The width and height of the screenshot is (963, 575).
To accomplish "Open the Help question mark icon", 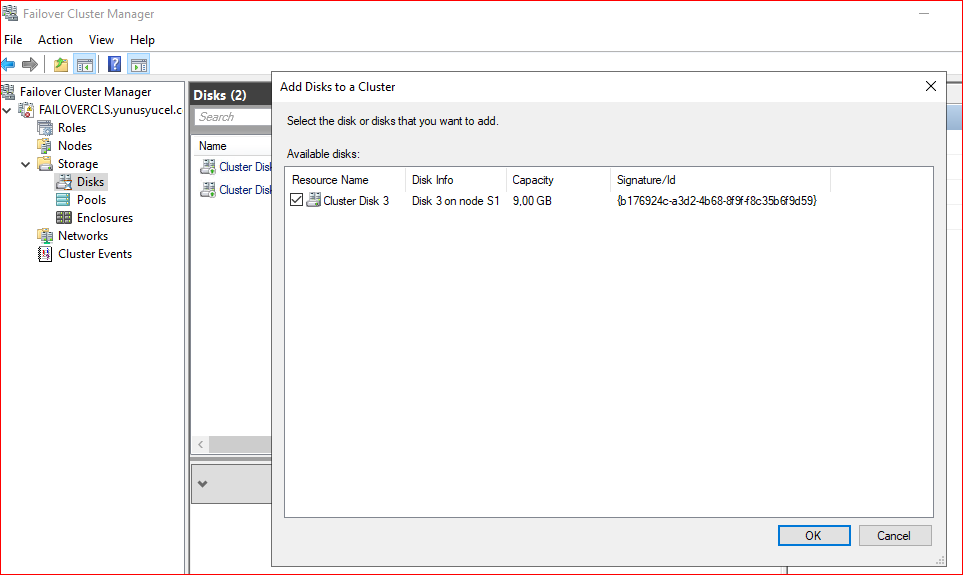I will (114, 64).
